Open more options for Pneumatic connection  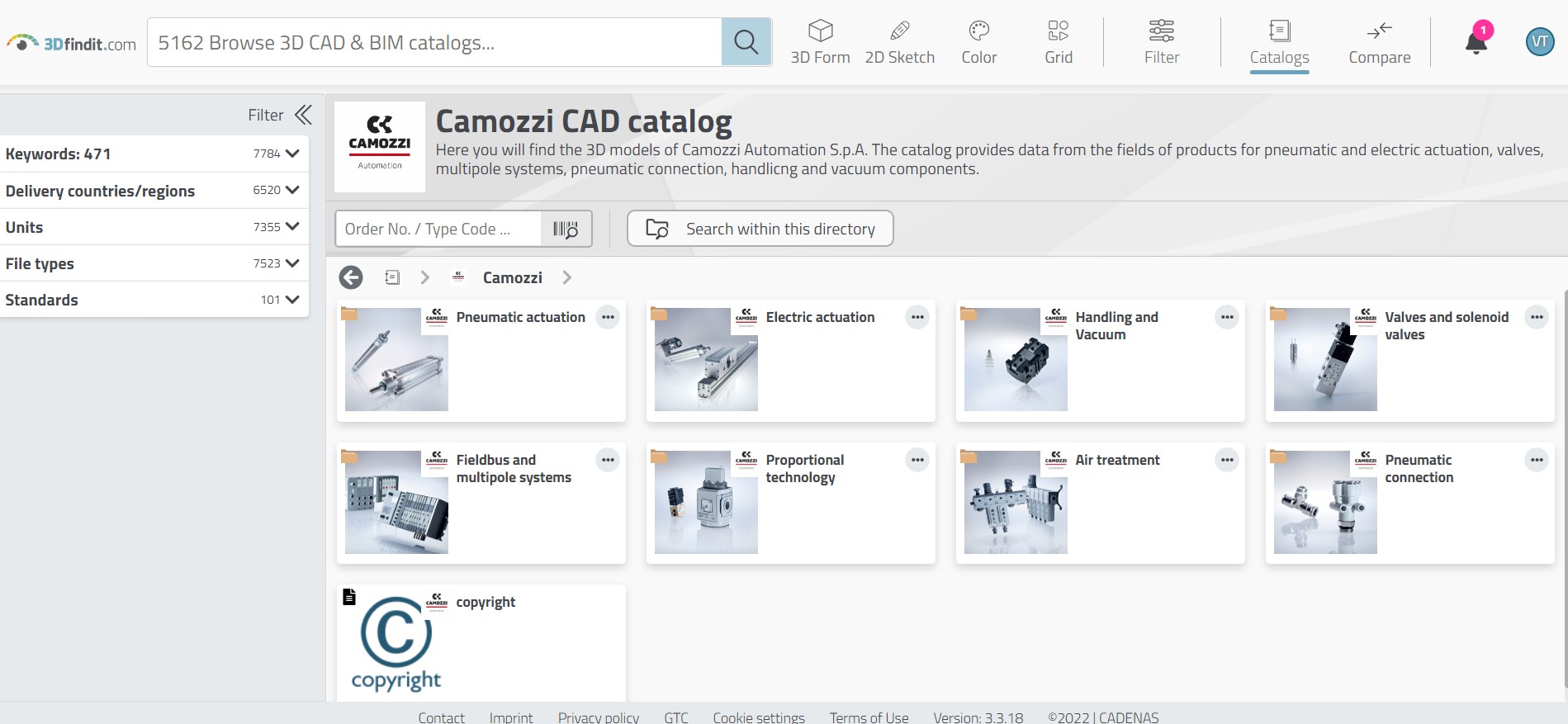coord(1537,460)
